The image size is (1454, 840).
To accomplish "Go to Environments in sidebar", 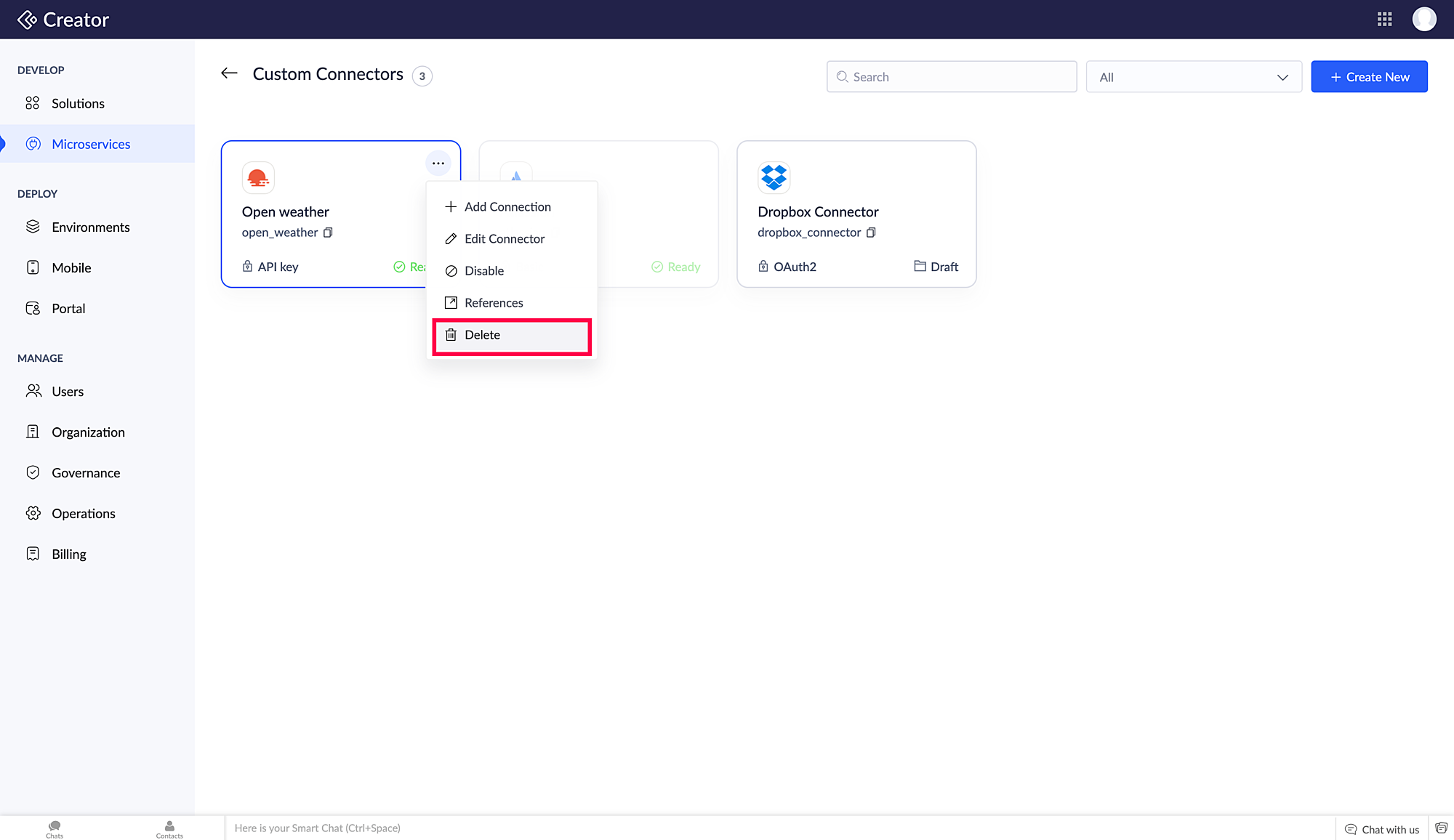I will tap(90, 227).
